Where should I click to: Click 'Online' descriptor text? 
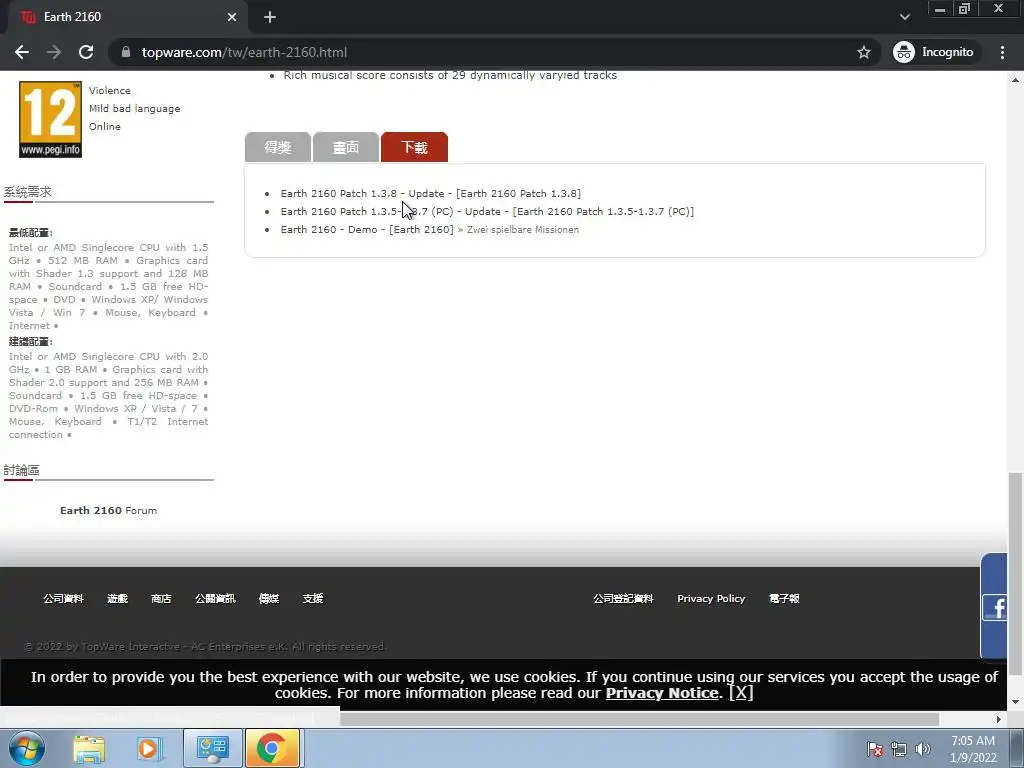coord(104,127)
